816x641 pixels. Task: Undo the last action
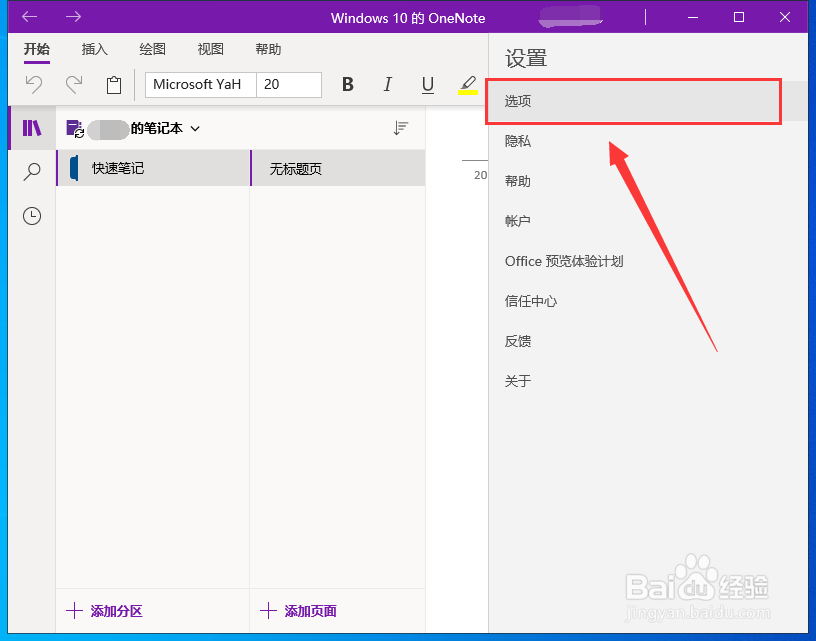coord(34,84)
